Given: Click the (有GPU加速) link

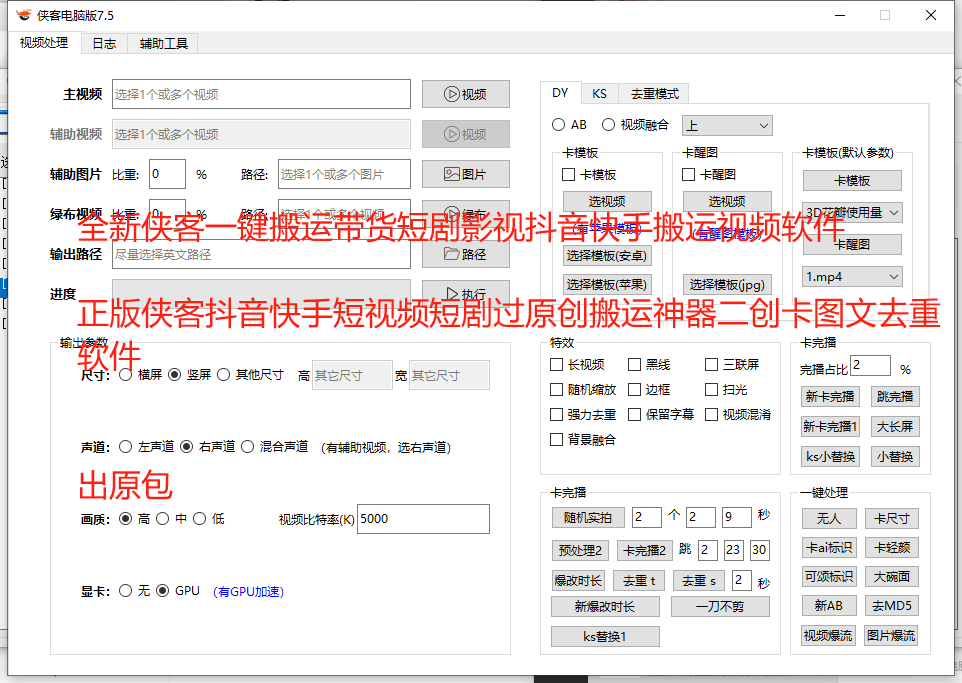Looking at the screenshot, I should [x=248, y=592].
